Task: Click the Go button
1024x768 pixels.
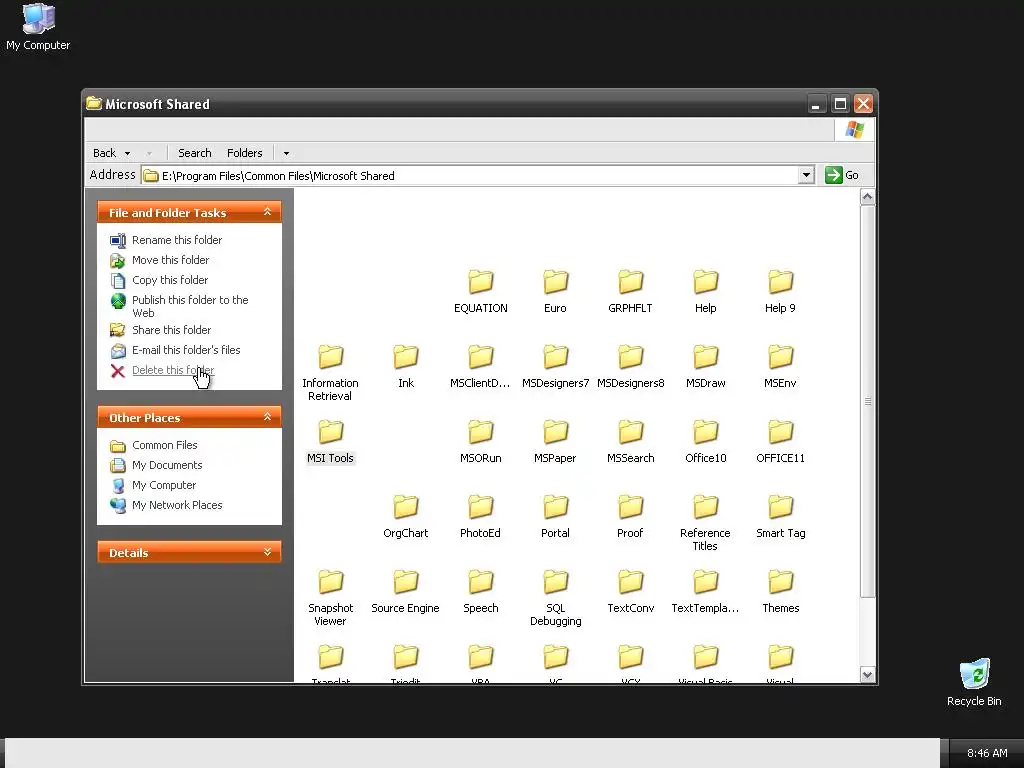Action: click(842, 175)
